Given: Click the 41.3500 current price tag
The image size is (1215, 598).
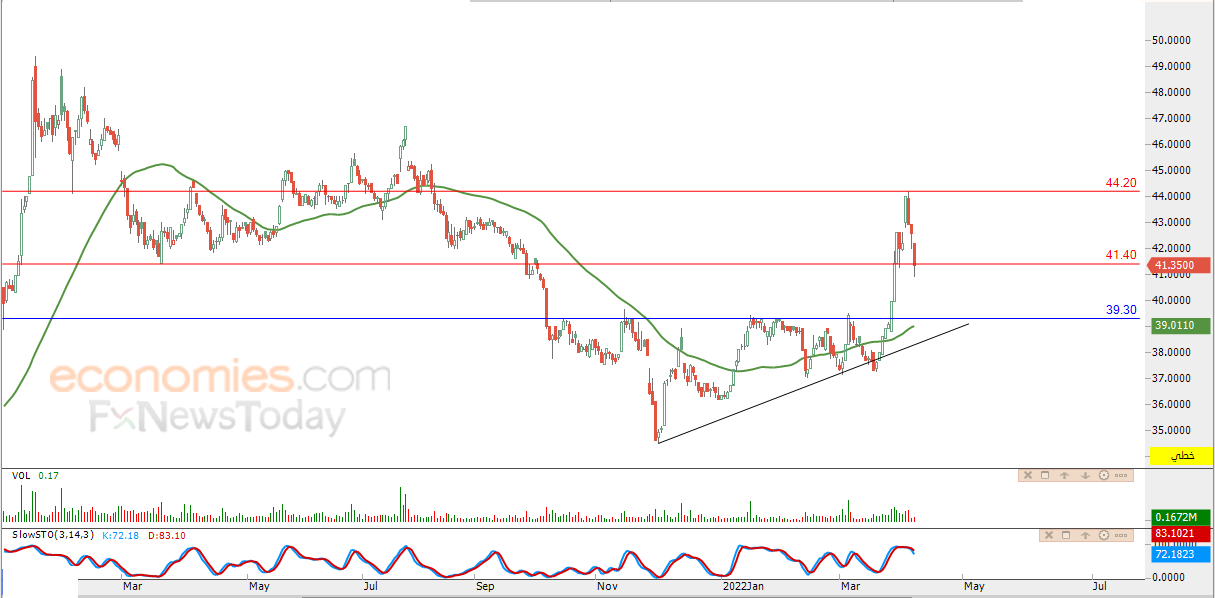Looking at the screenshot, I should click(x=1182, y=266).
